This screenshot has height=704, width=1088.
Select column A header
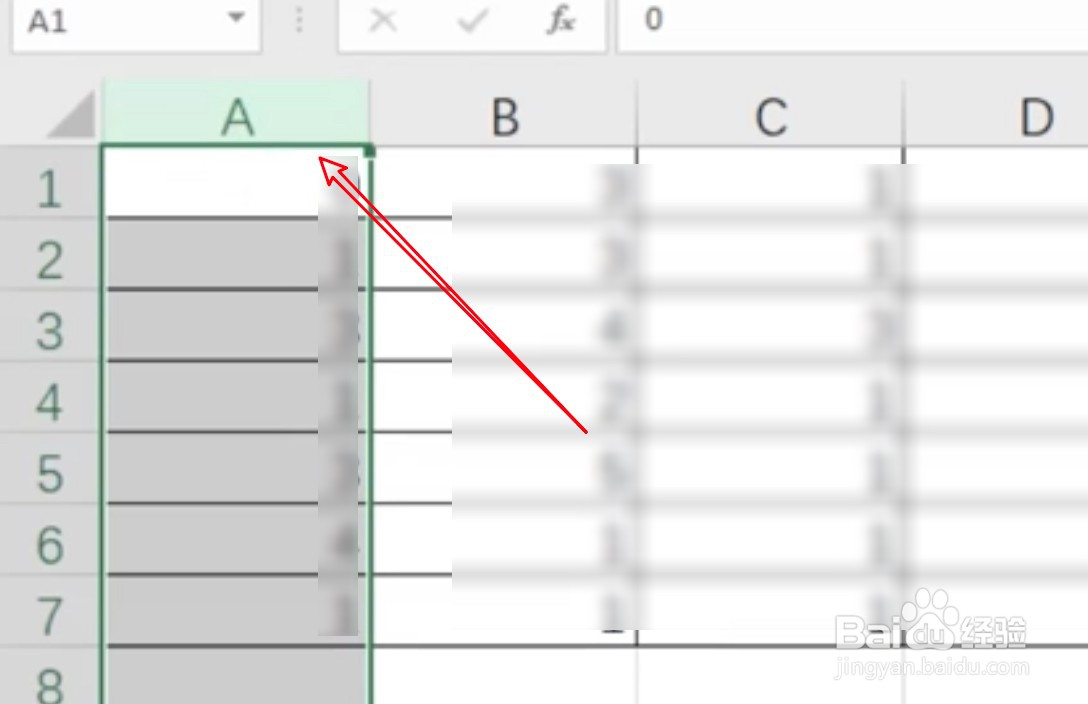pos(236,114)
